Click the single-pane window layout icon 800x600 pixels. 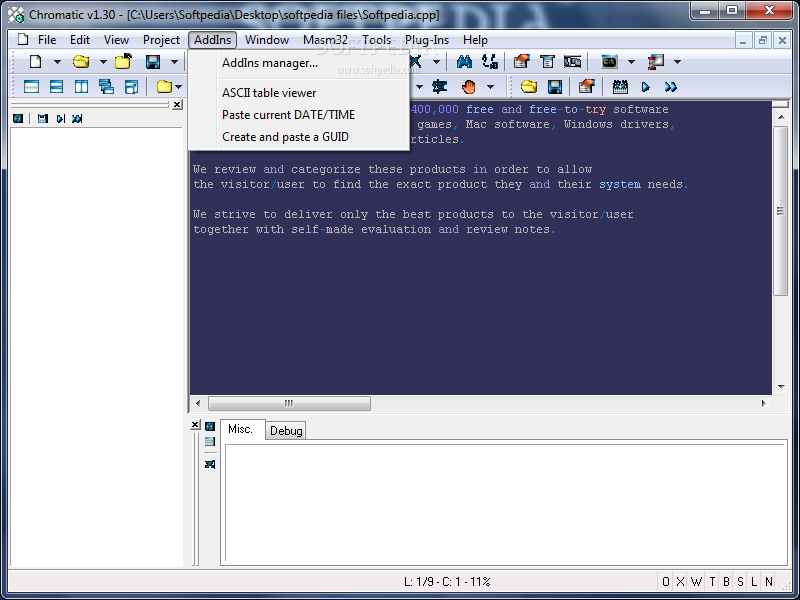coord(31,87)
